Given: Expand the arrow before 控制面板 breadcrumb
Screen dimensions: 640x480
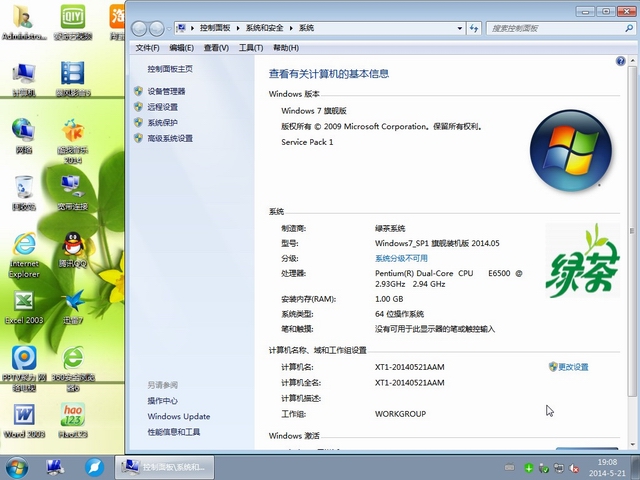Looking at the screenshot, I should click(x=192, y=28).
